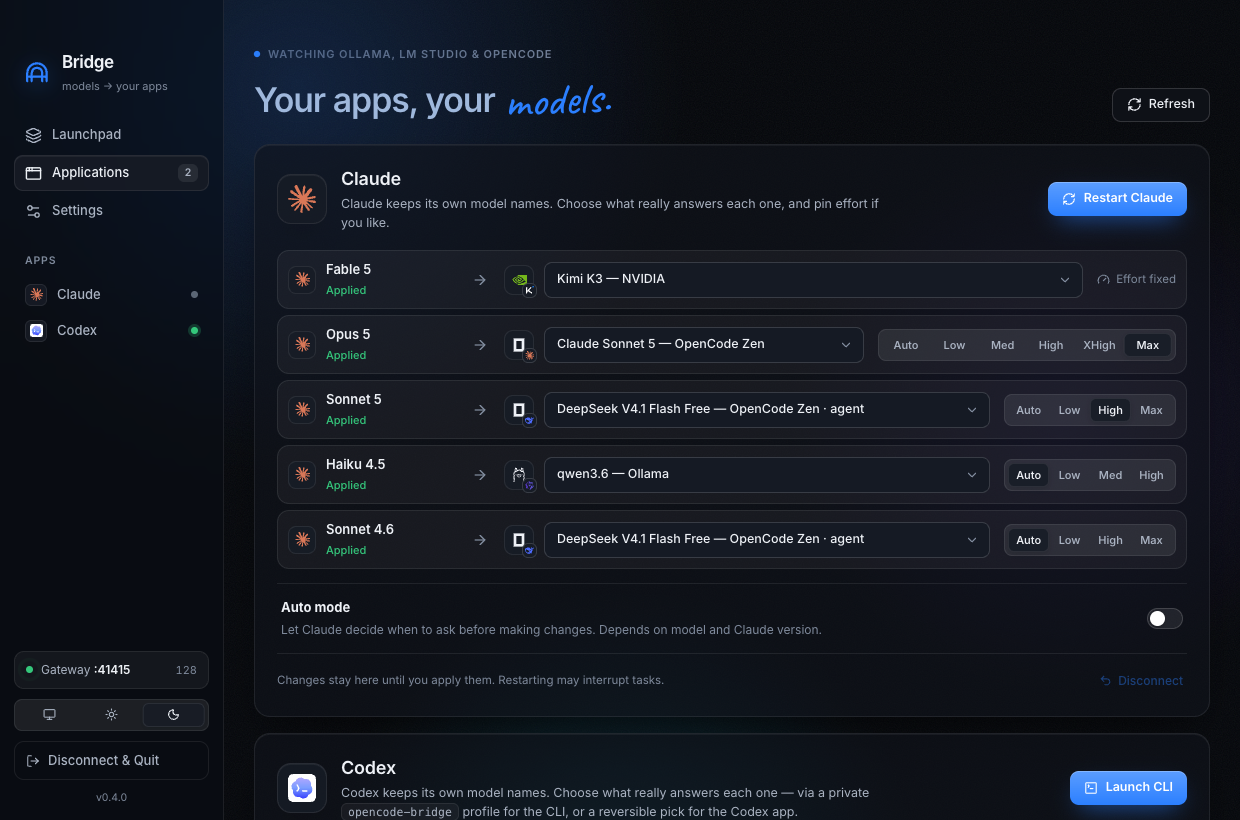Set Haiku 4.5 effort to Med
The width and height of the screenshot is (1240, 820).
tap(1110, 475)
